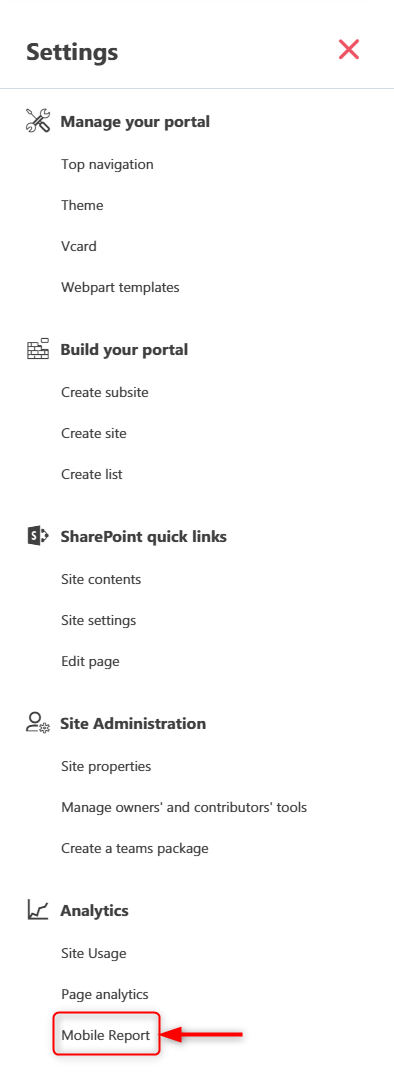Choose Create subsite

click(x=105, y=392)
